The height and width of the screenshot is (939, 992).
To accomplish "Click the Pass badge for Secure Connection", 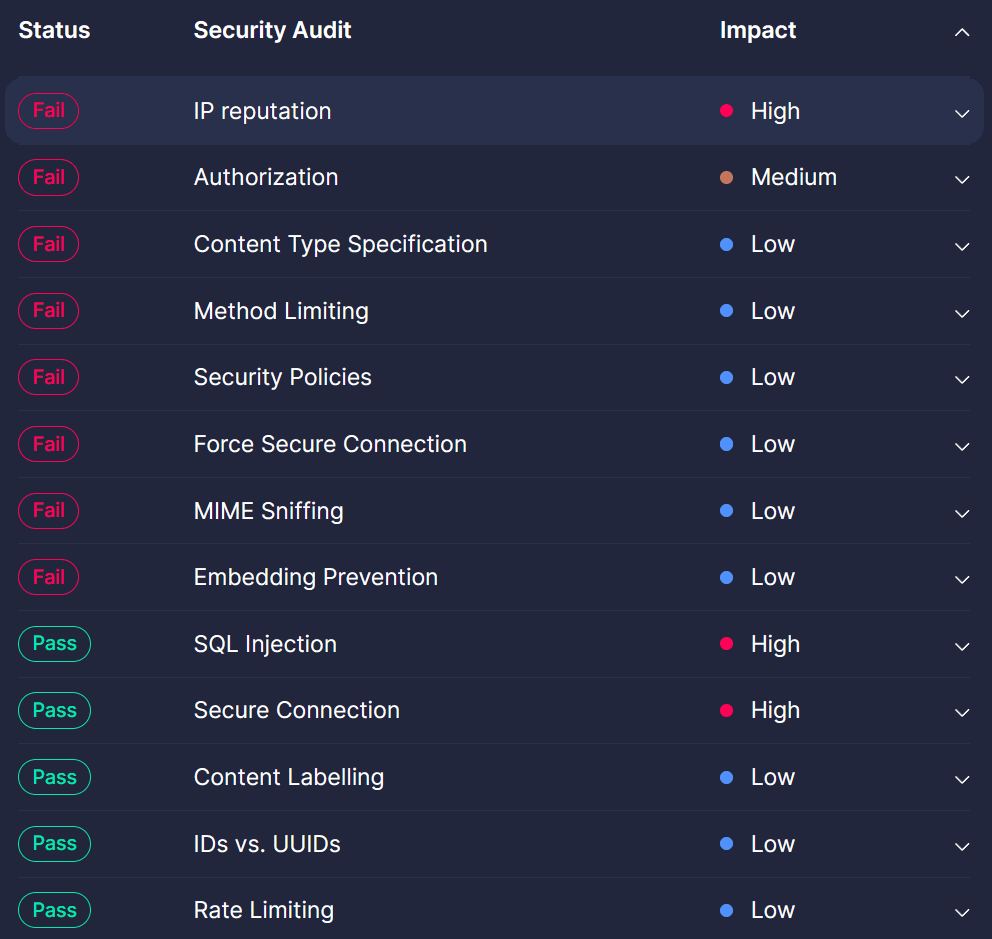I will click(x=54, y=710).
